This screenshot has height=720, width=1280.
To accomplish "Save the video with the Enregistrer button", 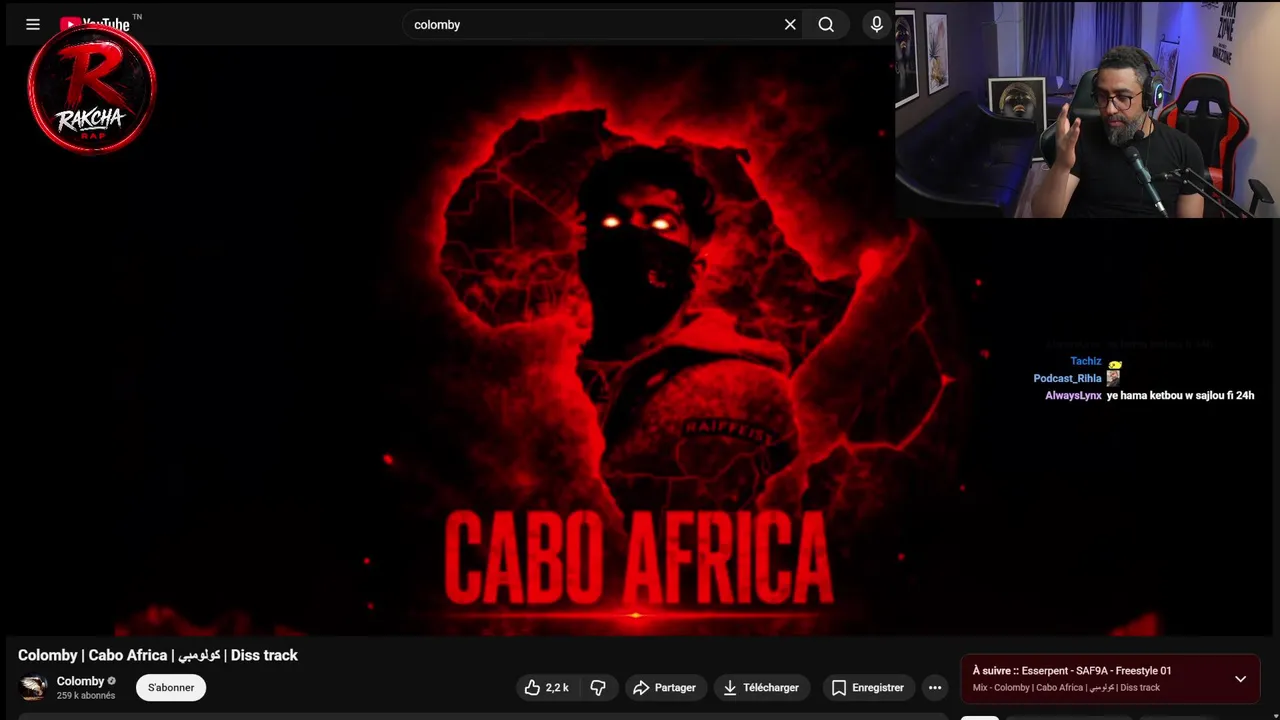I will tap(868, 687).
